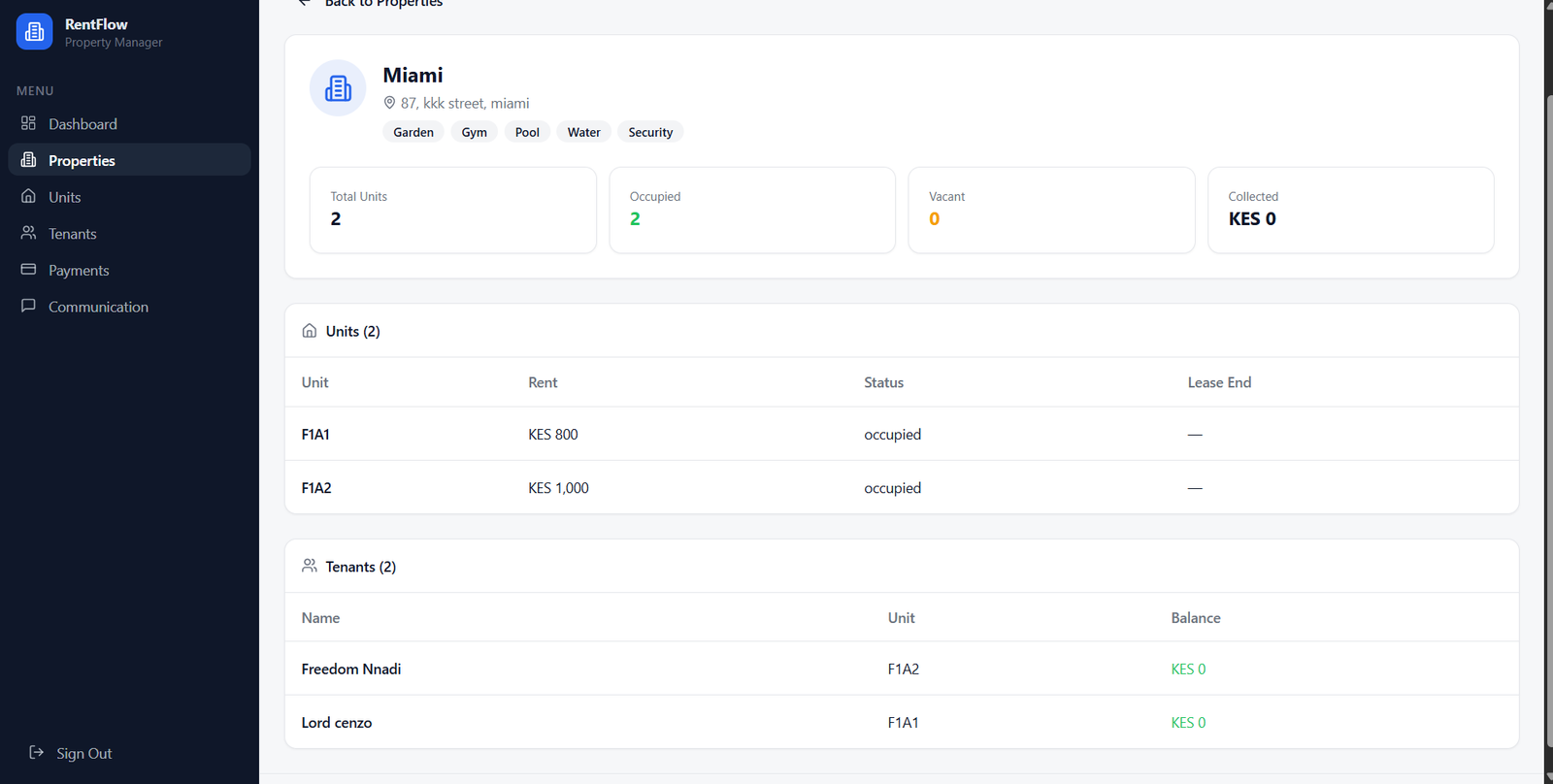Click the Sign Out button
Image resolution: width=1553 pixels, height=784 pixels.
[x=71, y=753]
